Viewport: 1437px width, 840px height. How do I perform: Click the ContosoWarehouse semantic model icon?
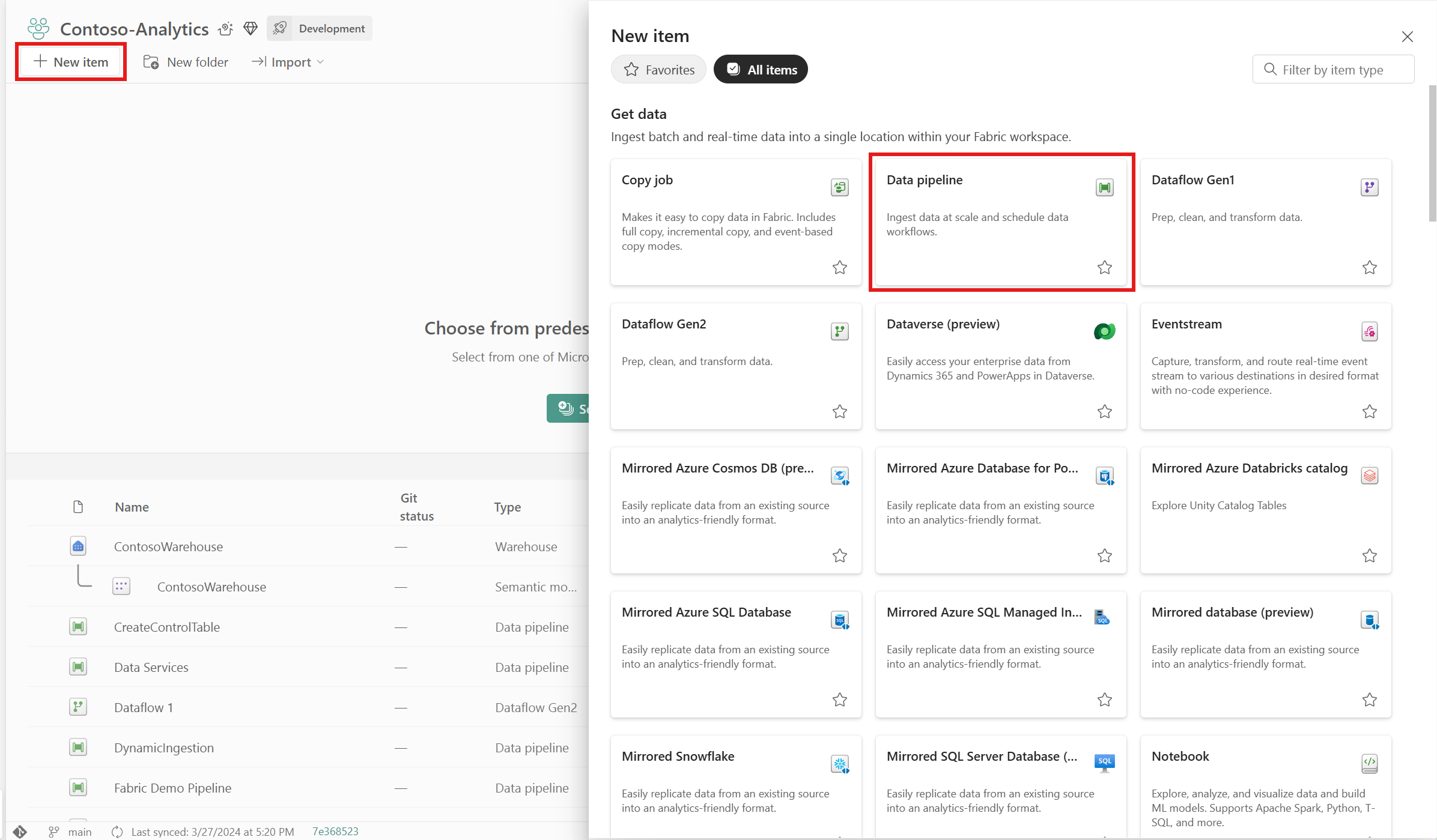121,586
